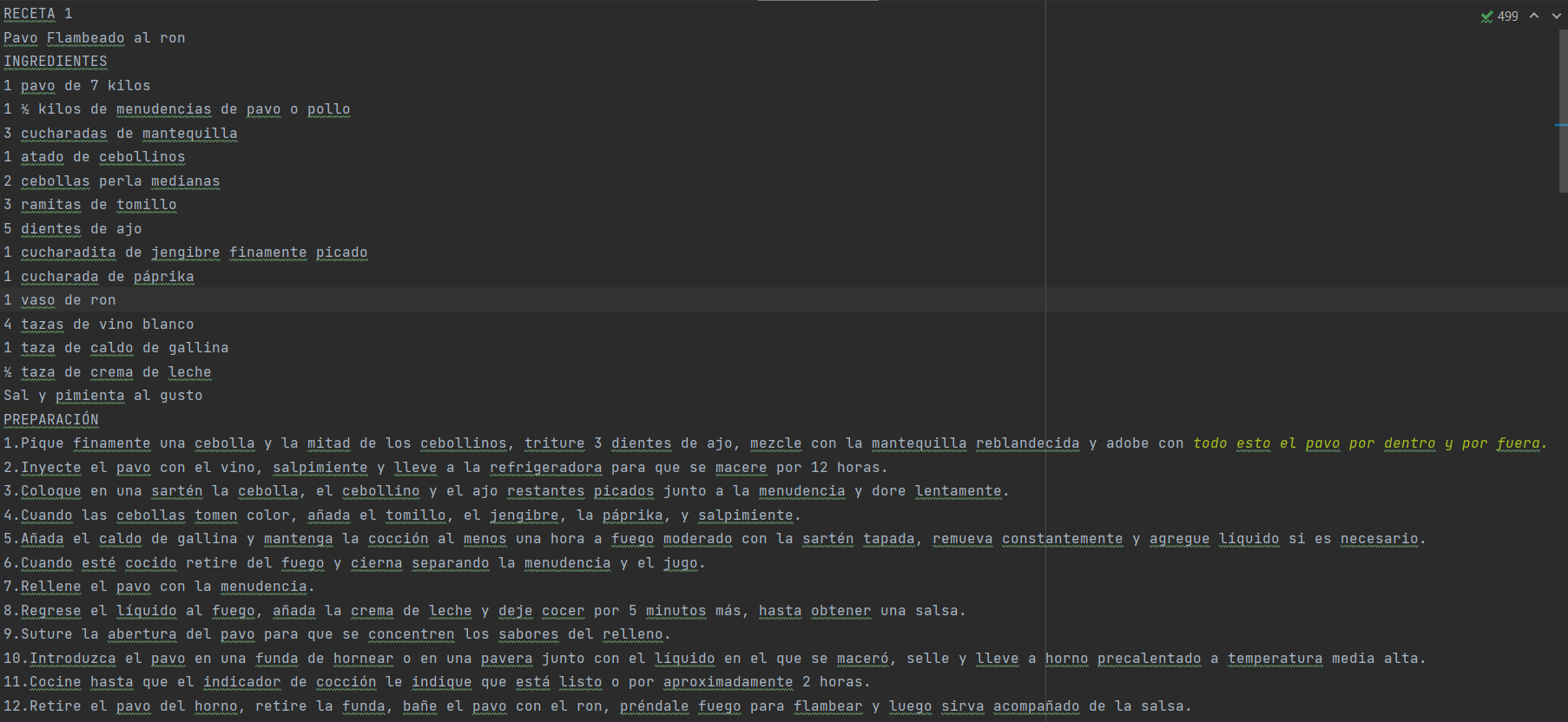
Task: Click line '1 cucharada de páprika'
Action: tap(99, 277)
